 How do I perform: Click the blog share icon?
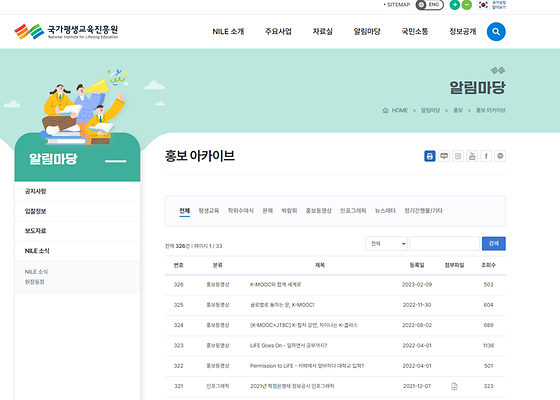pos(444,156)
